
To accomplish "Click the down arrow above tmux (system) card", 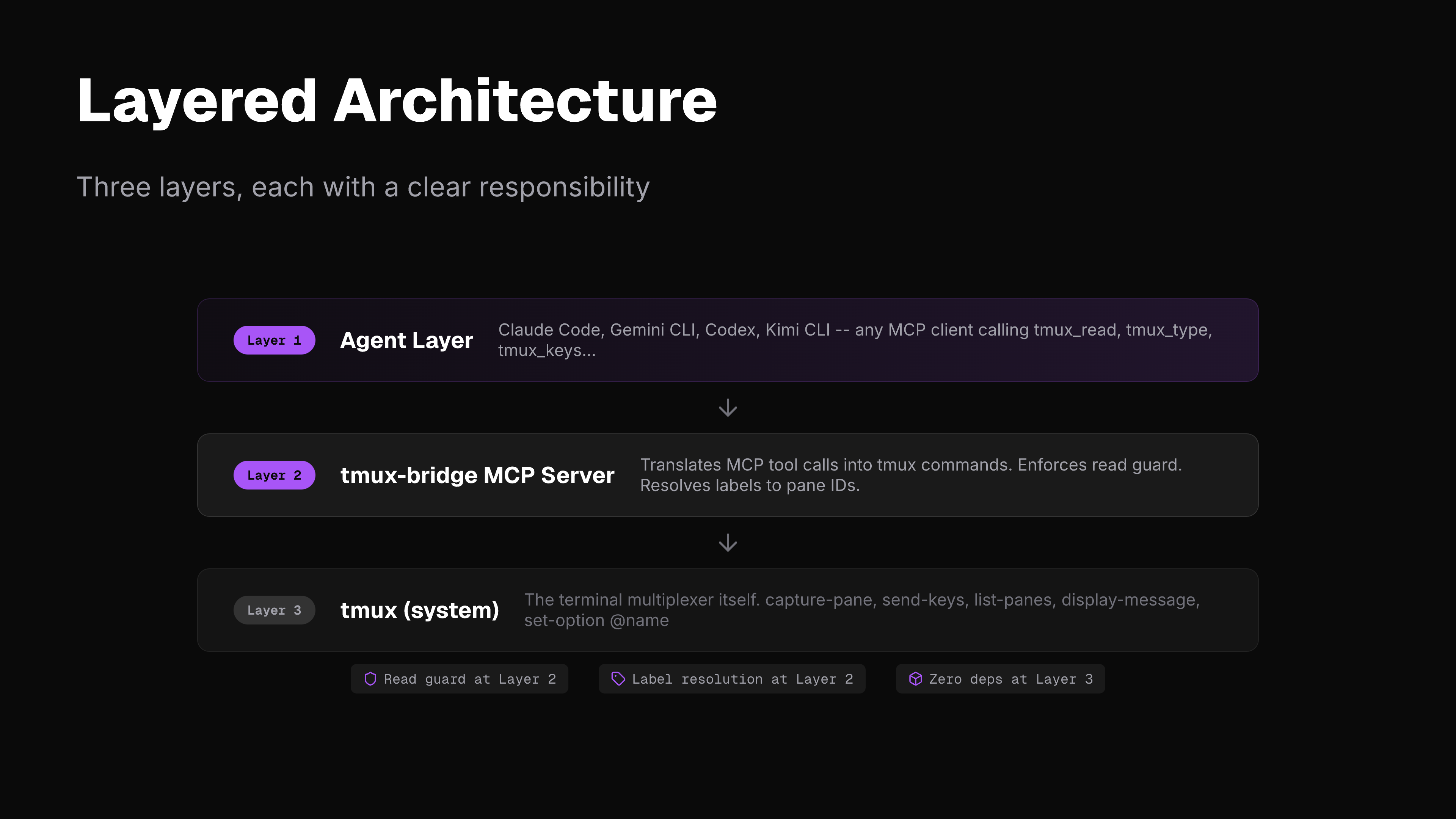I will tap(728, 543).
